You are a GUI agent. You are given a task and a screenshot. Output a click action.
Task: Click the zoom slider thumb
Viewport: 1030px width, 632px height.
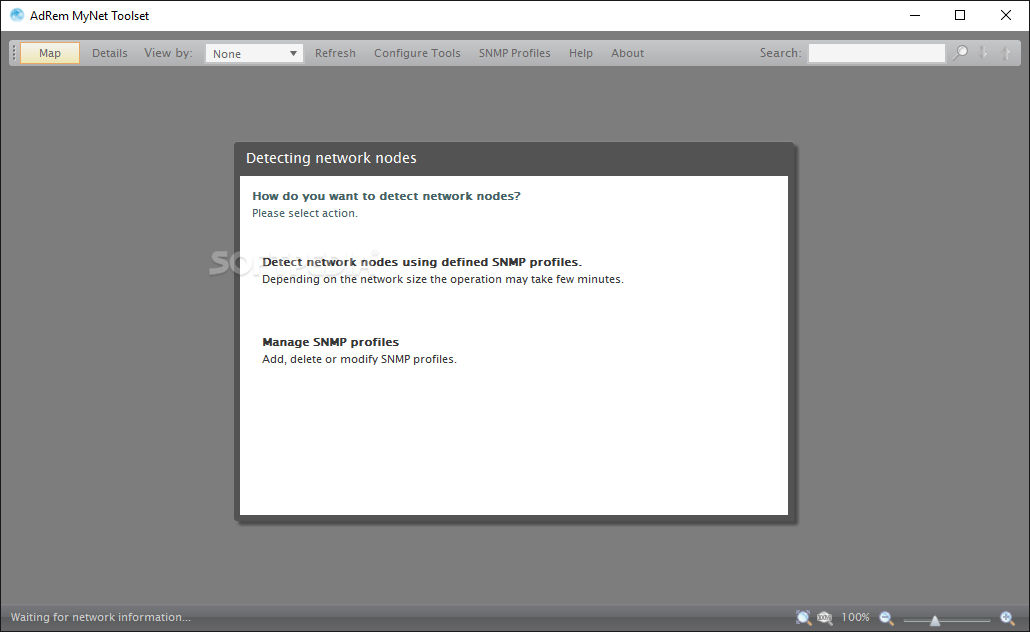pos(935,620)
